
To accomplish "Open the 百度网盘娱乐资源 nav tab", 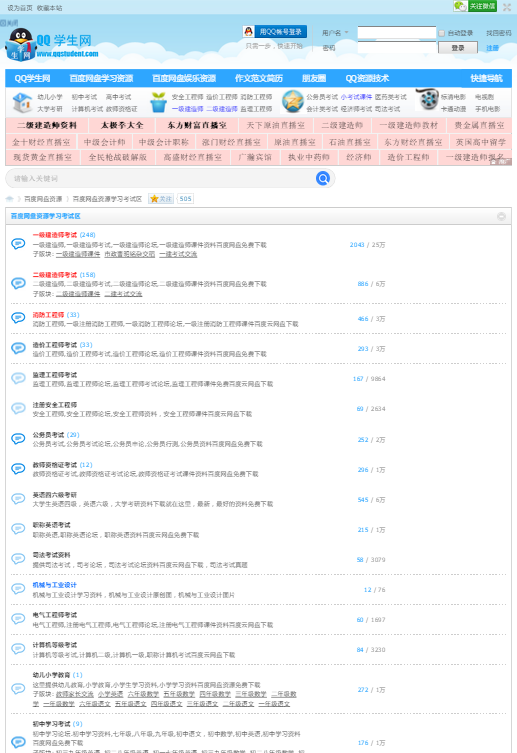I will click(184, 78).
